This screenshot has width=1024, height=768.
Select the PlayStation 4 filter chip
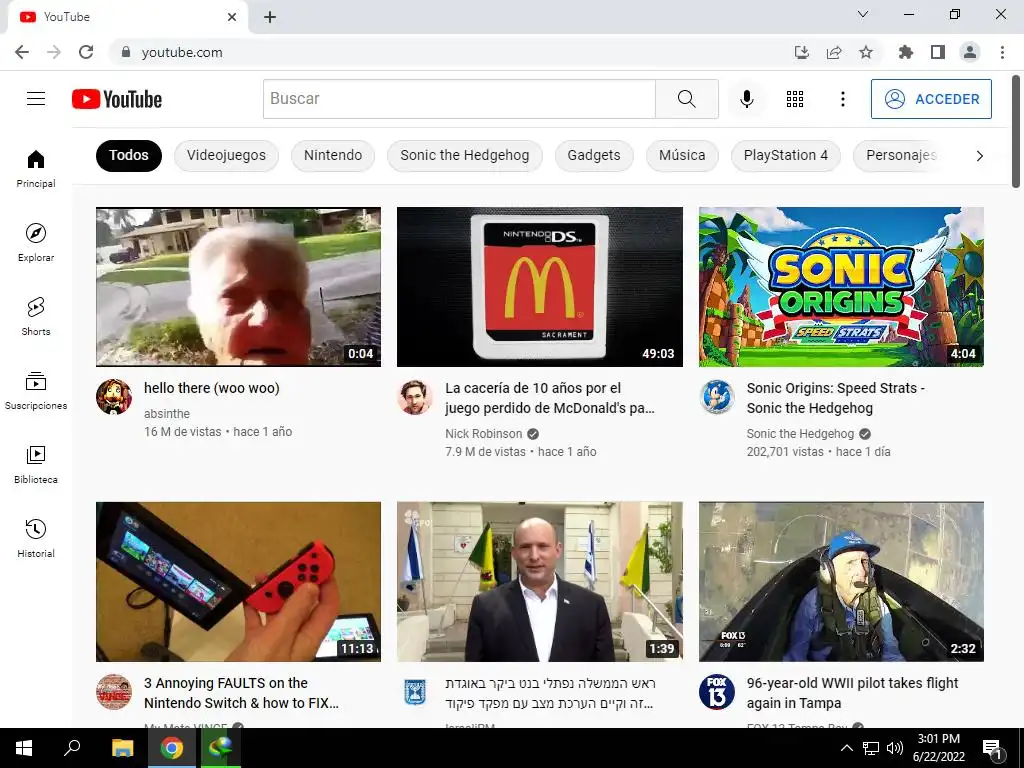click(x=786, y=155)
